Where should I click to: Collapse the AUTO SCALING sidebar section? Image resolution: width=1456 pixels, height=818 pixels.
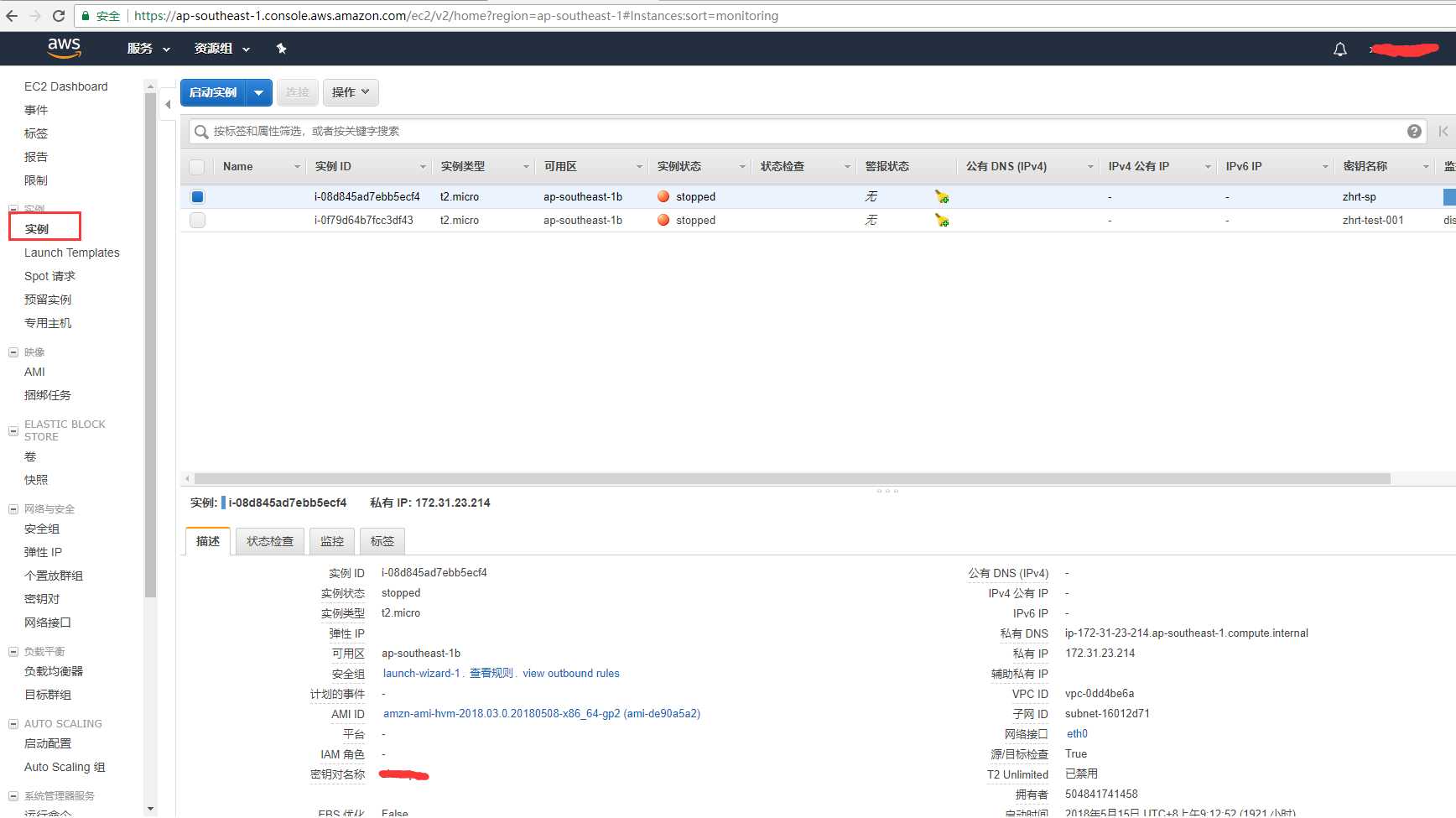pos(13,724)
